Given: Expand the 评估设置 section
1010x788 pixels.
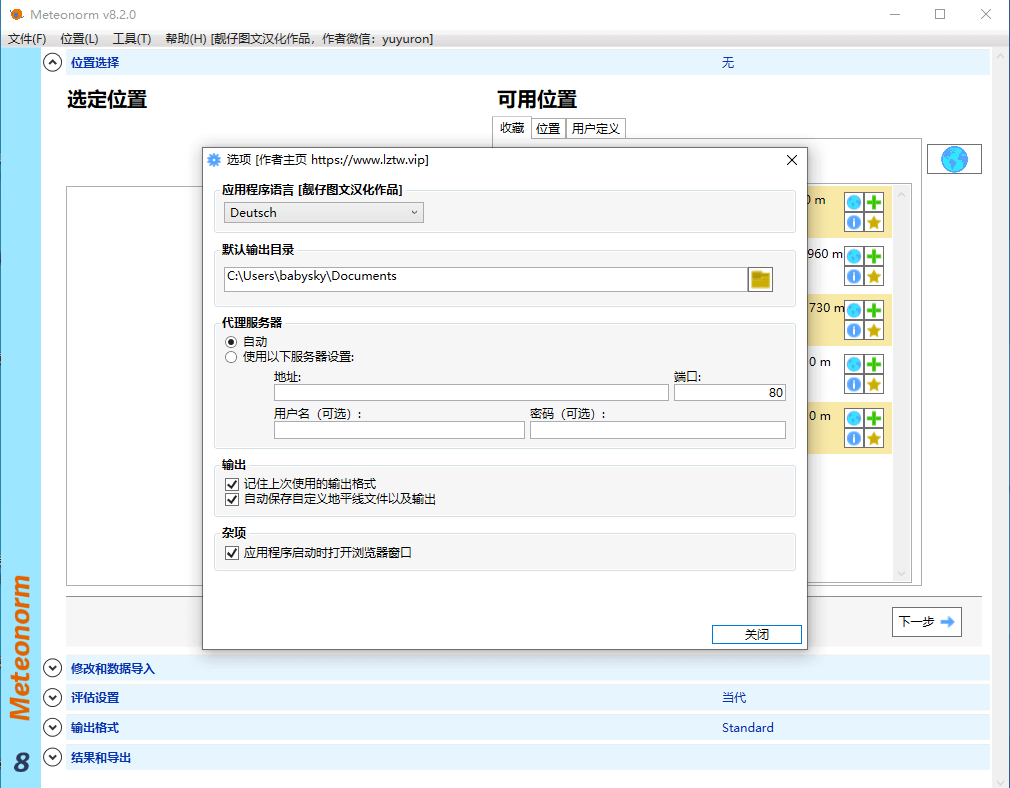Looking at the screenshot, I should (52, 698).
